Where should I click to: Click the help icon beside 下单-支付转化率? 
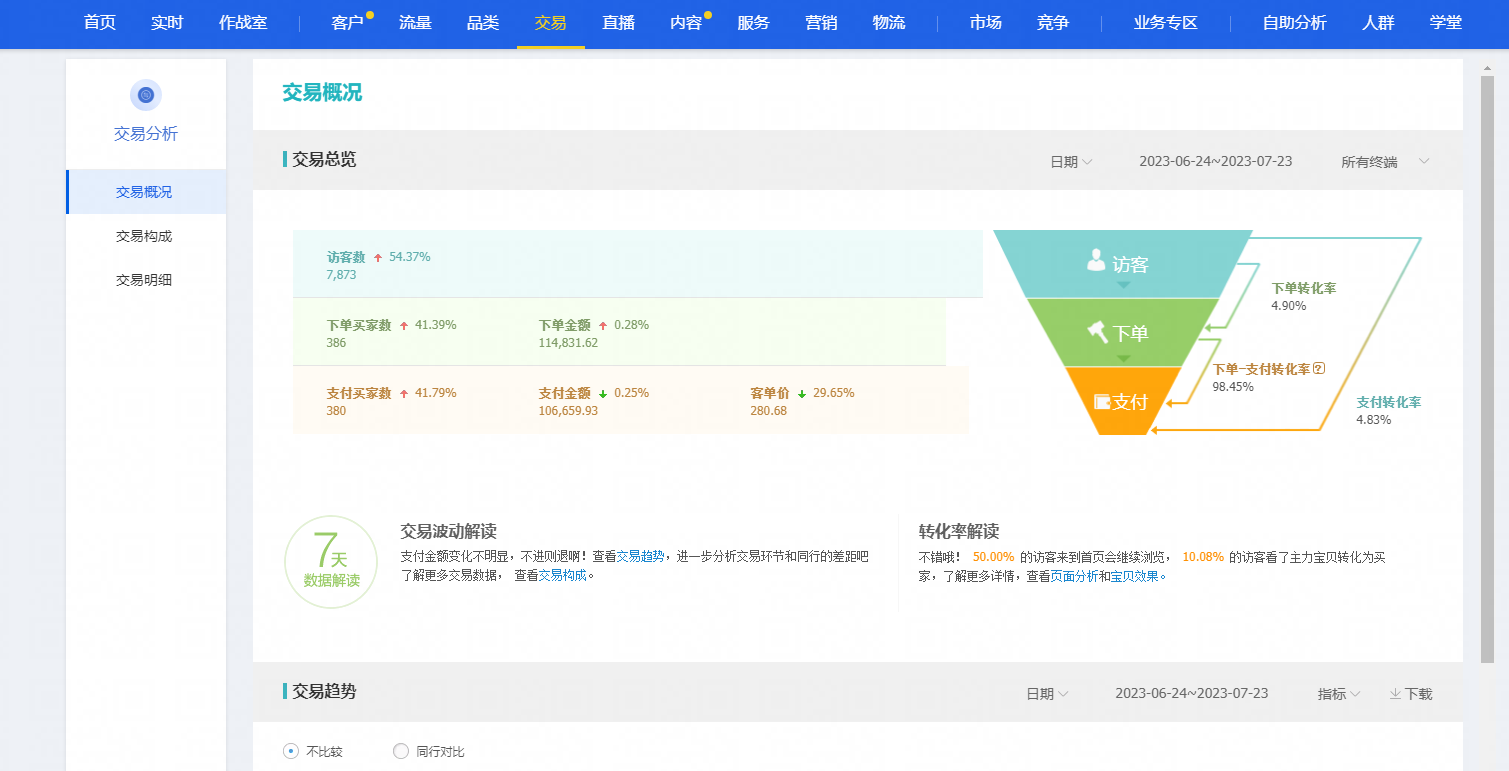[1318, 368]
